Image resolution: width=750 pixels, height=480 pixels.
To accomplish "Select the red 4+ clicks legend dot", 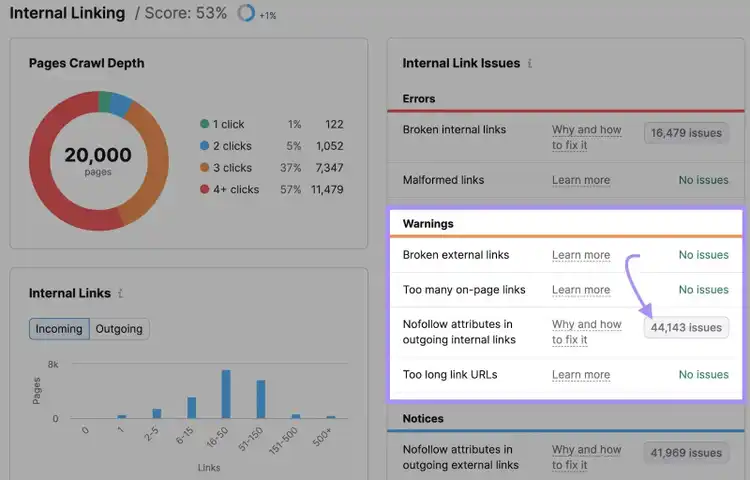I will pyautogui.click(x=204, y=189).
